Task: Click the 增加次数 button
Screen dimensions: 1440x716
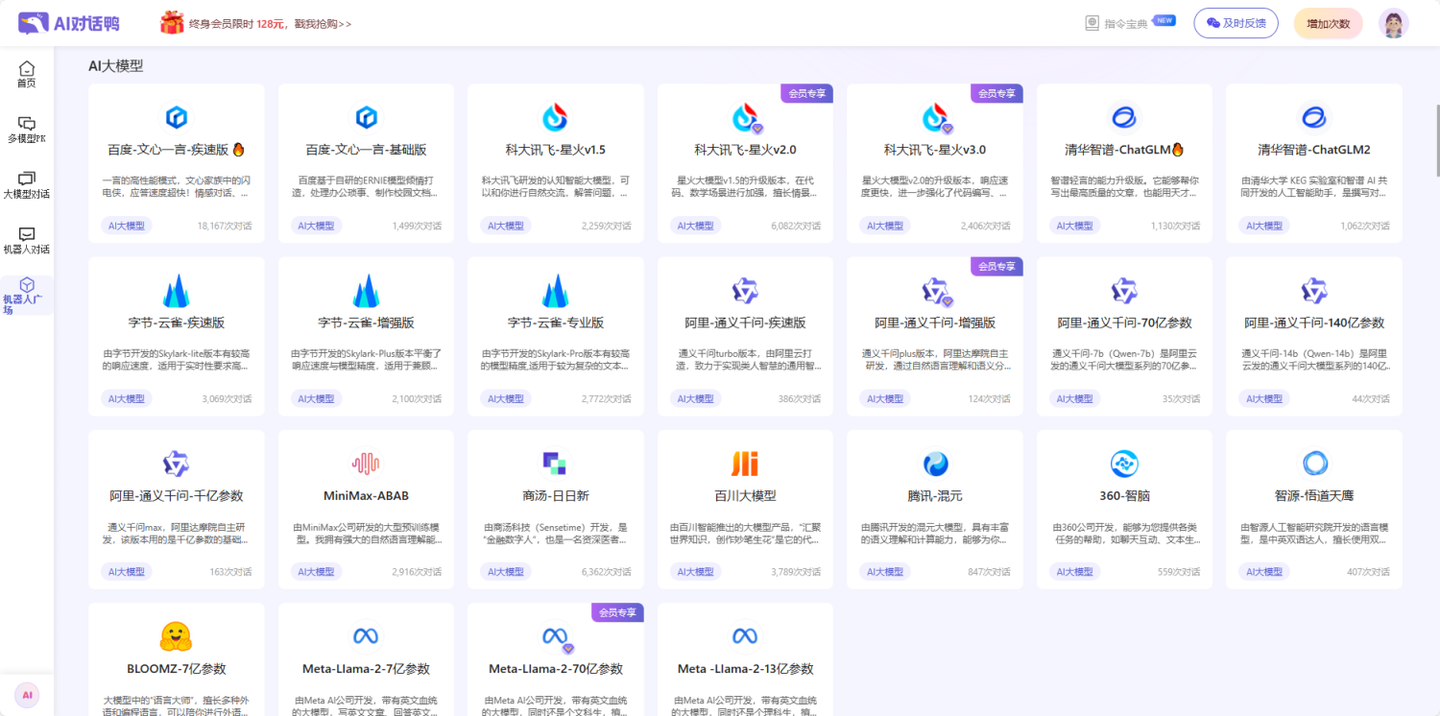Action: pos(1328,23)
